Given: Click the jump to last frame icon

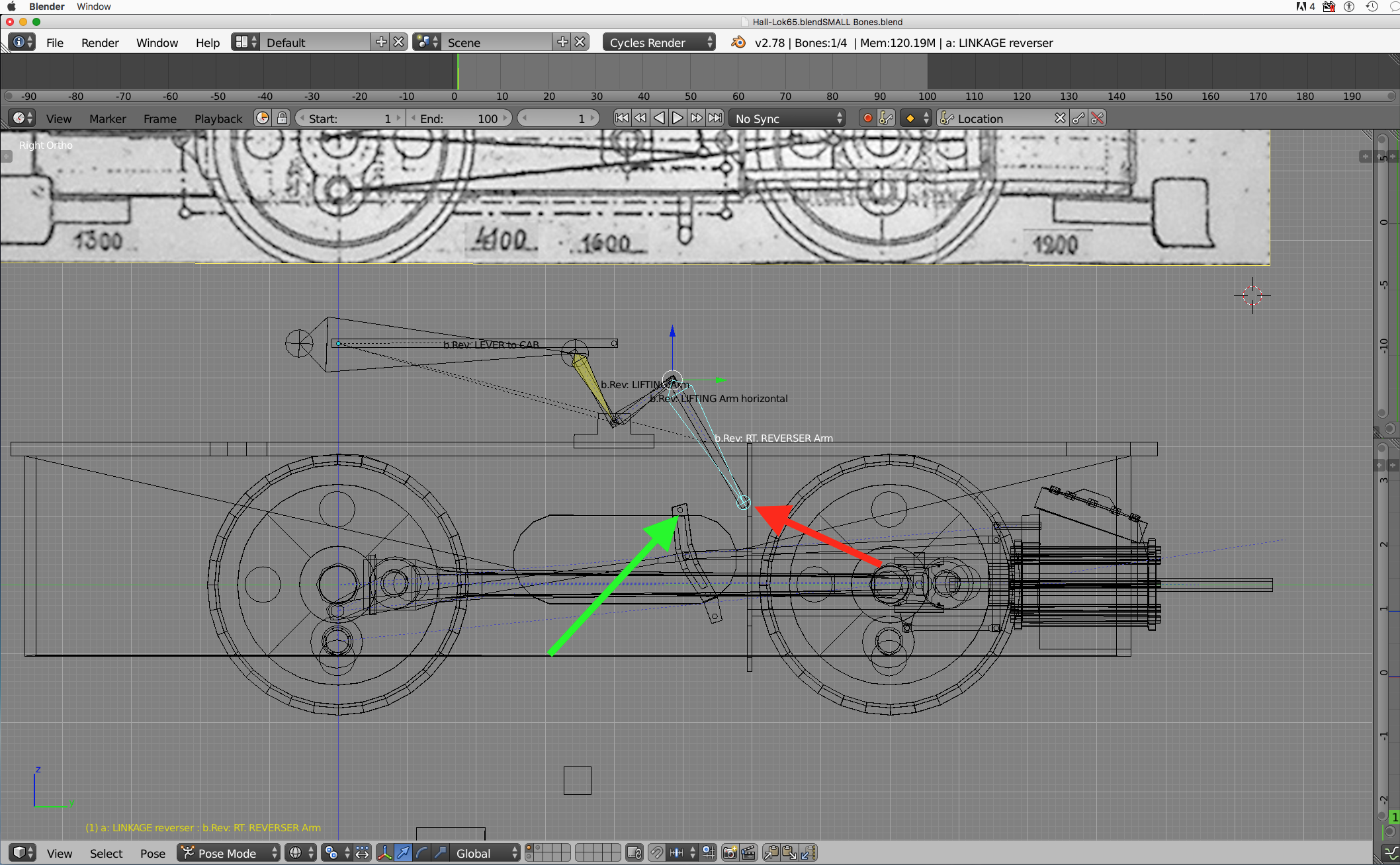Looking at the screenshot, I should point(715,118).
